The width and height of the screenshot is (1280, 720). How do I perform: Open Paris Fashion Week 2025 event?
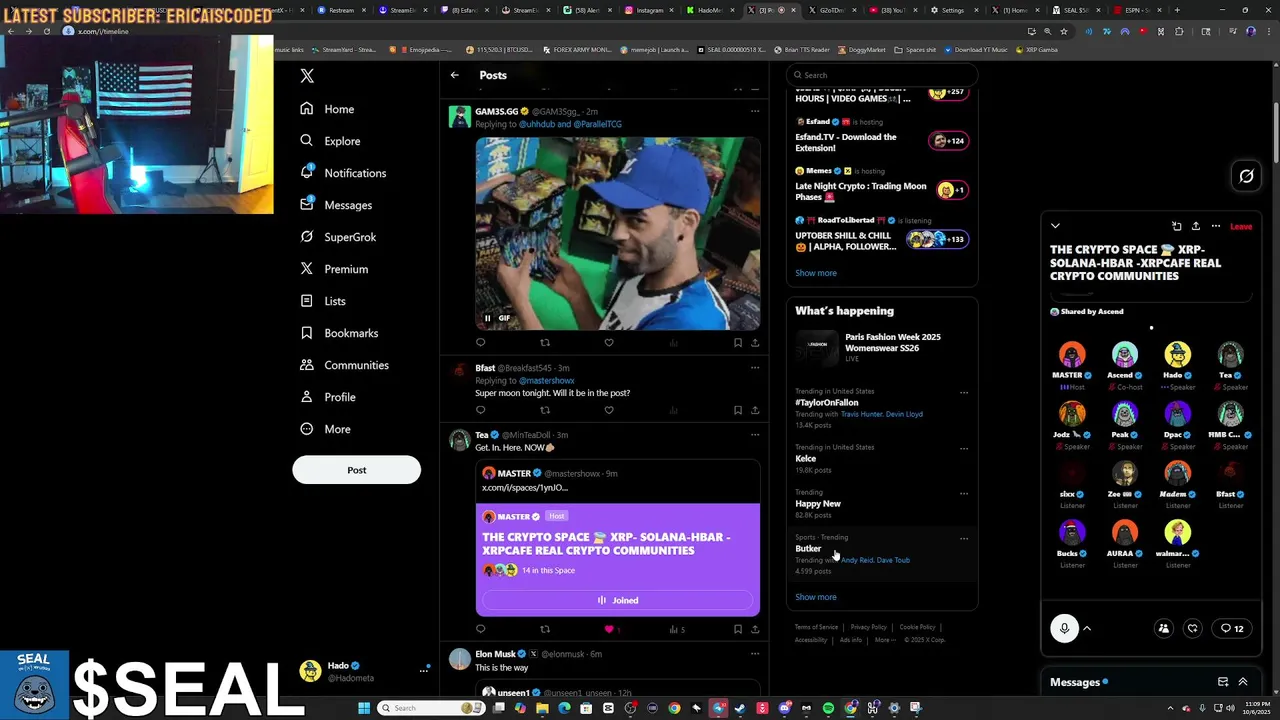881,347
